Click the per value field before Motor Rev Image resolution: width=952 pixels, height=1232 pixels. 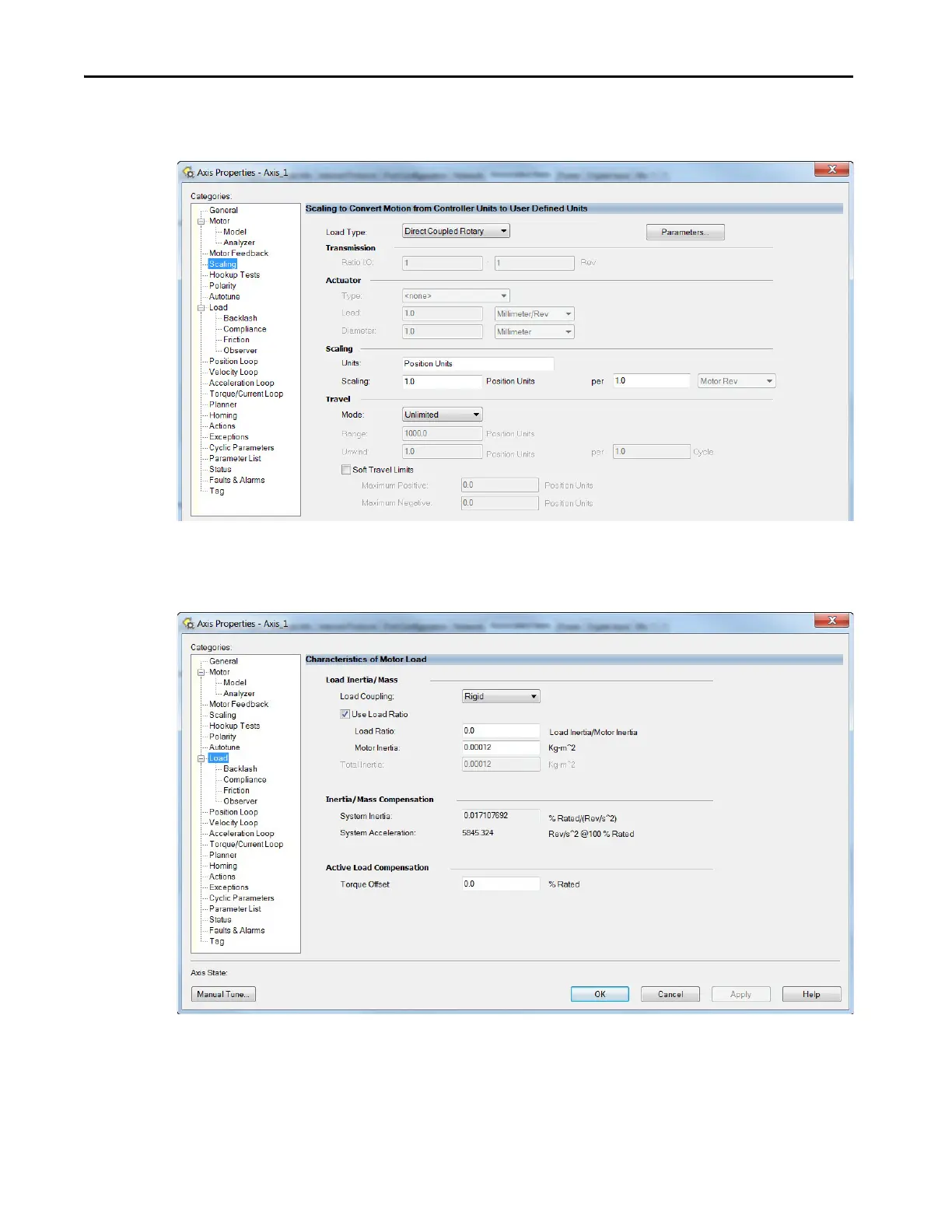click(651, 381)
